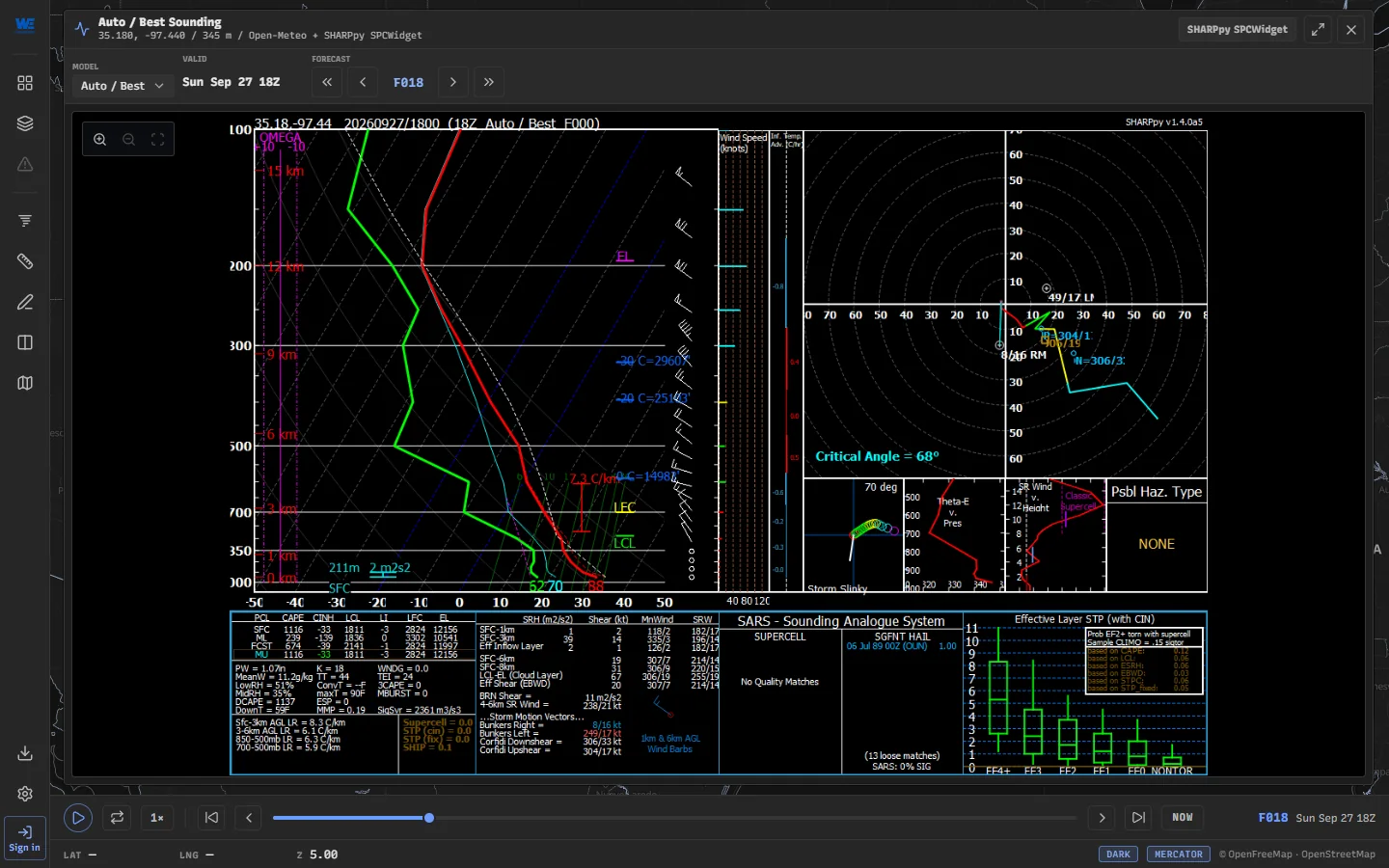Click the Open-Meteo SHARPpy coordinates subtitle
Screen dimensions: 1389x868
click(260, 36)
